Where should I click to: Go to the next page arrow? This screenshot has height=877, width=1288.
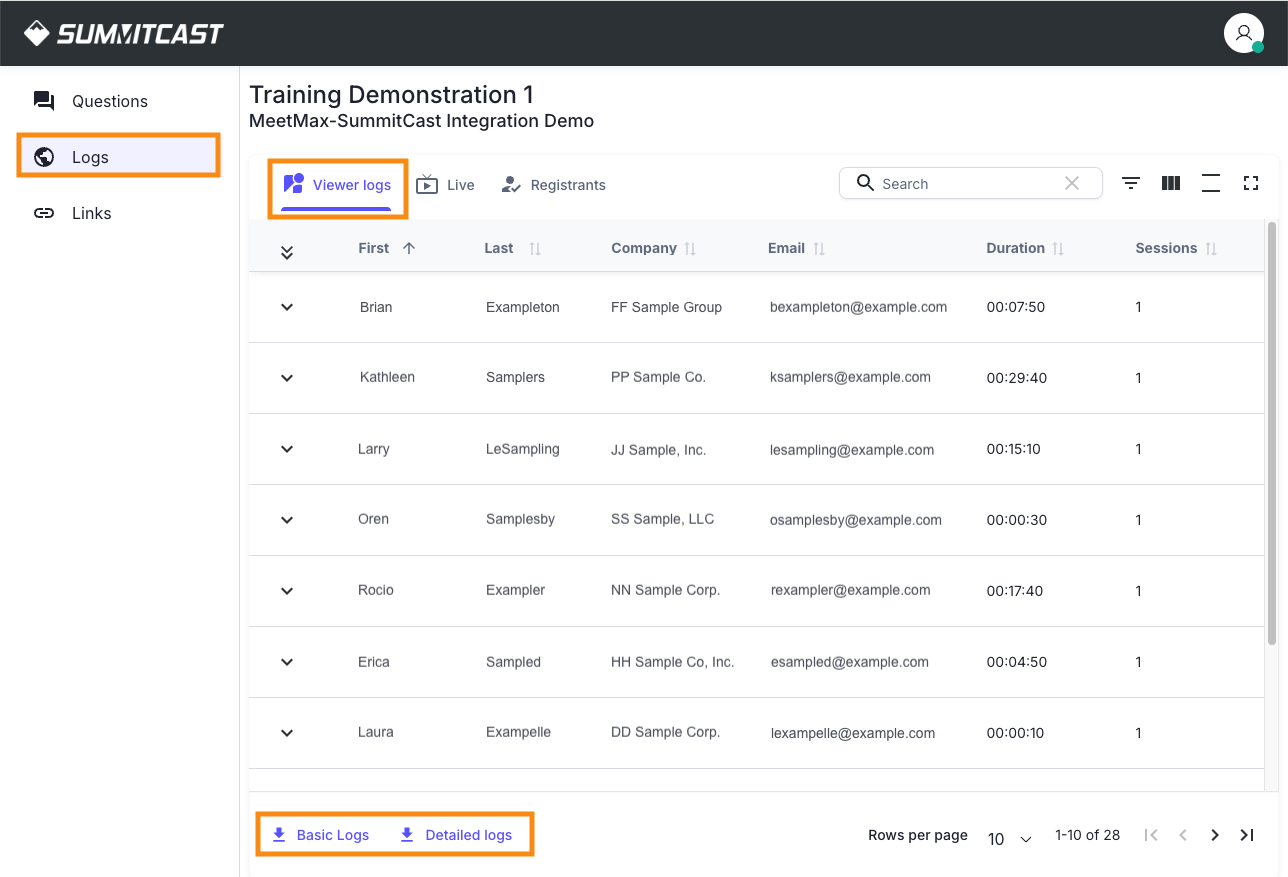coord(1215,835)
